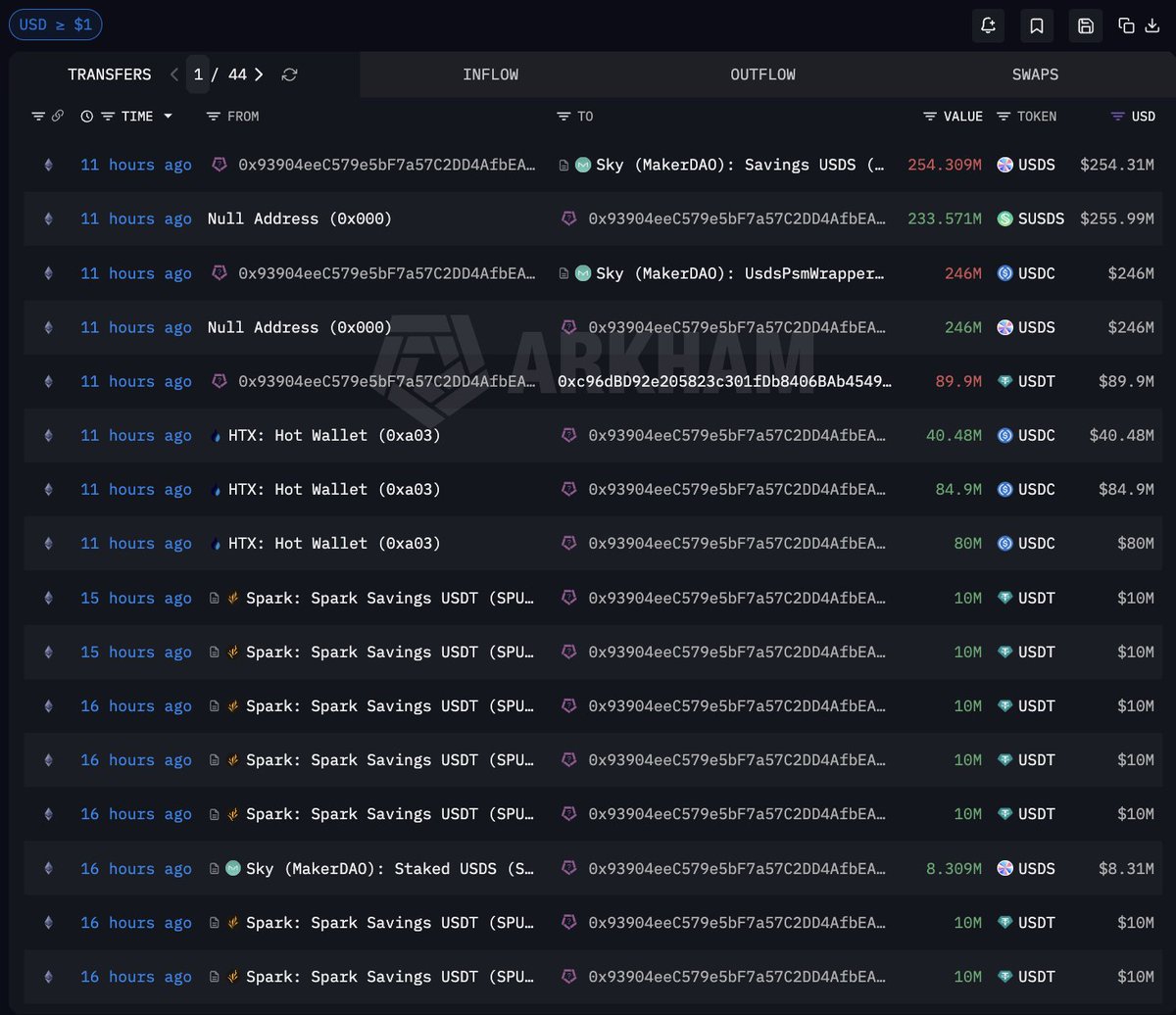Open HTX Hot Wallet in 40.48M row
Viewport: 1176px width, 1015px height.
tap(334, 435)
